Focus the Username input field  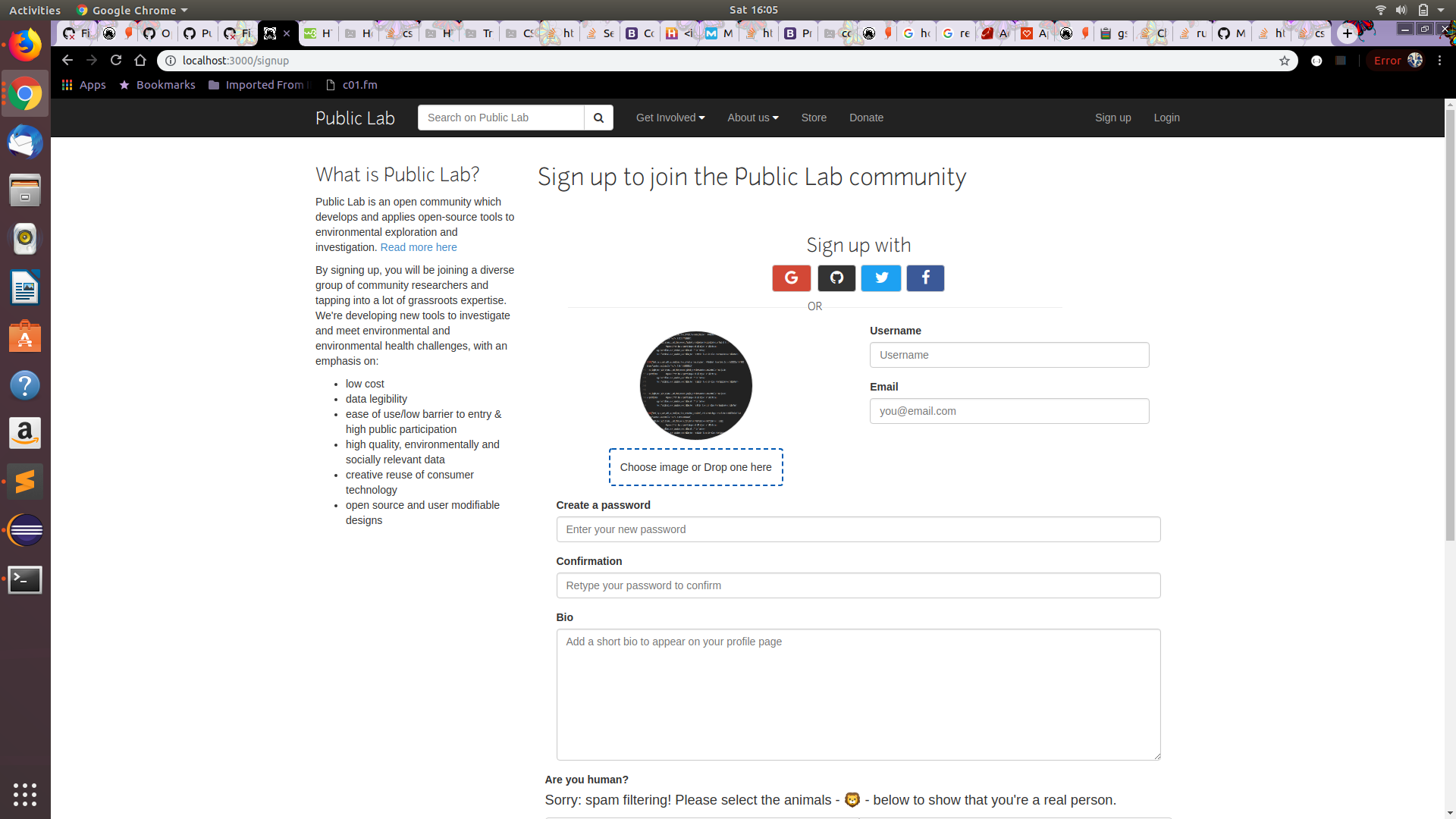click(x=1009, y=355)
